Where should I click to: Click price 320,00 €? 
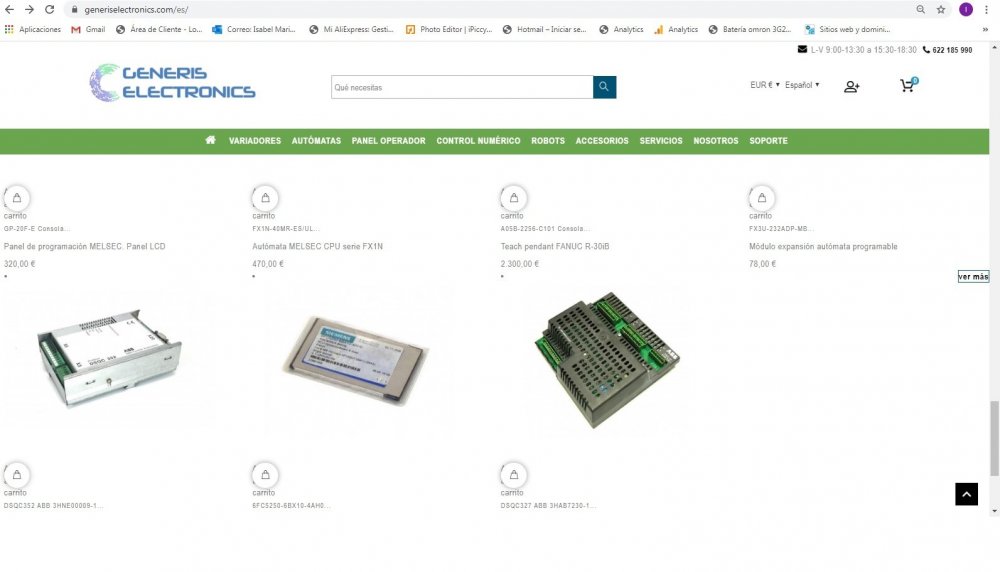(20, 263)
